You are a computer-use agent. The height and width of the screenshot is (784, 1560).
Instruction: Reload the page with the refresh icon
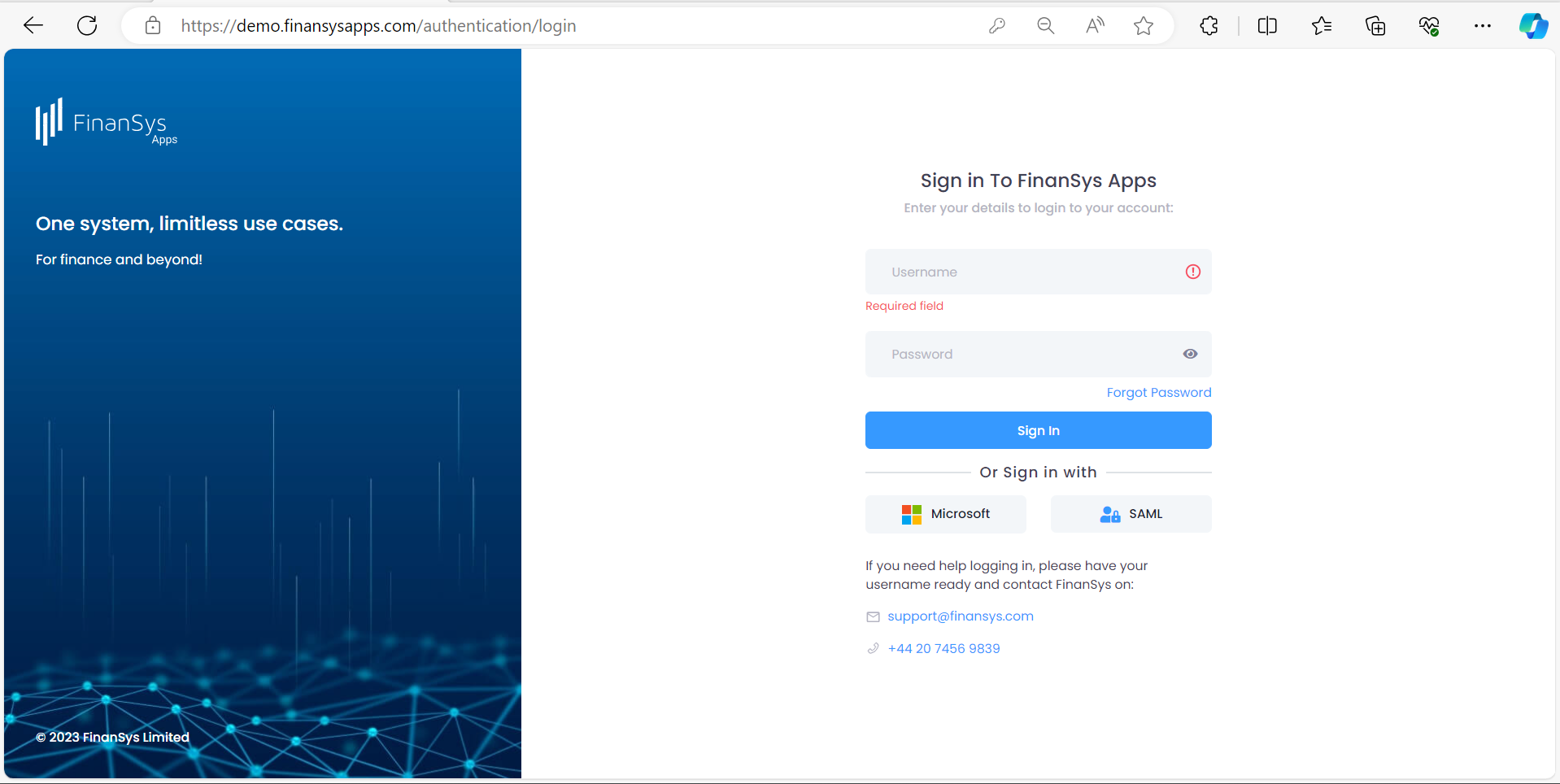click(87, 26)
